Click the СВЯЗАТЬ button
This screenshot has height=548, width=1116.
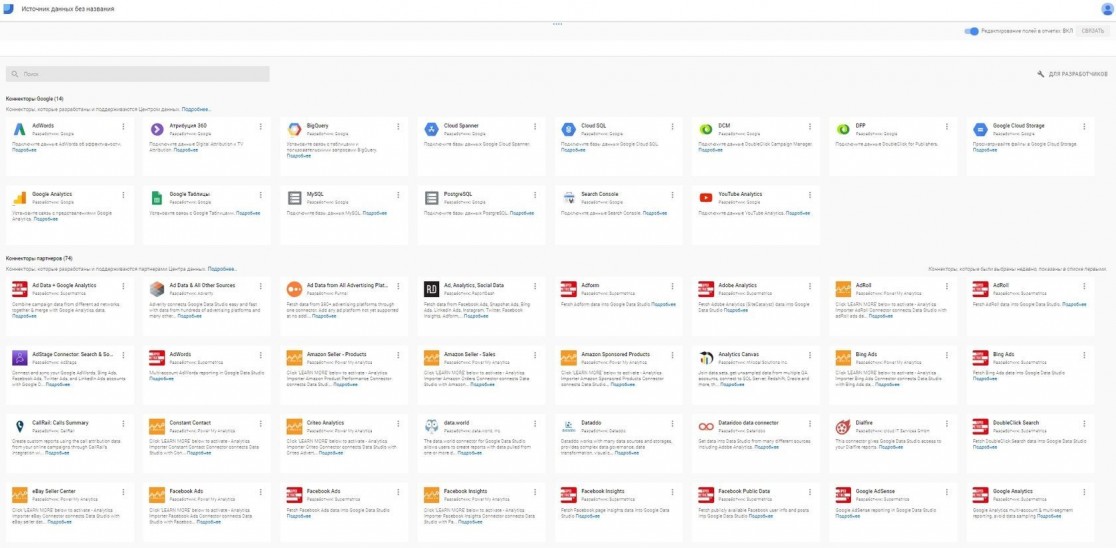point(1093,31)
